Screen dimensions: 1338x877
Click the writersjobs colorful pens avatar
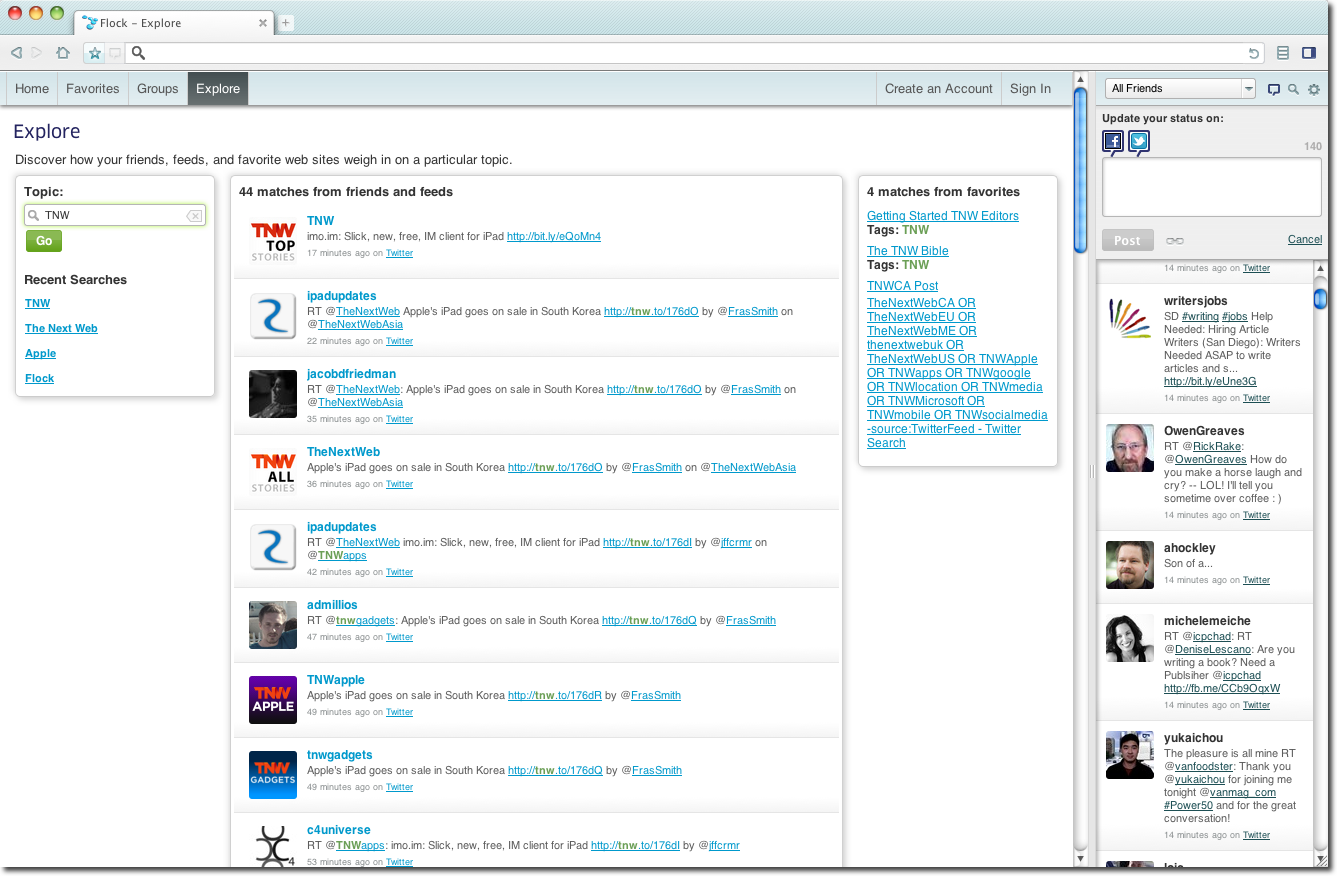[1130, 318]
